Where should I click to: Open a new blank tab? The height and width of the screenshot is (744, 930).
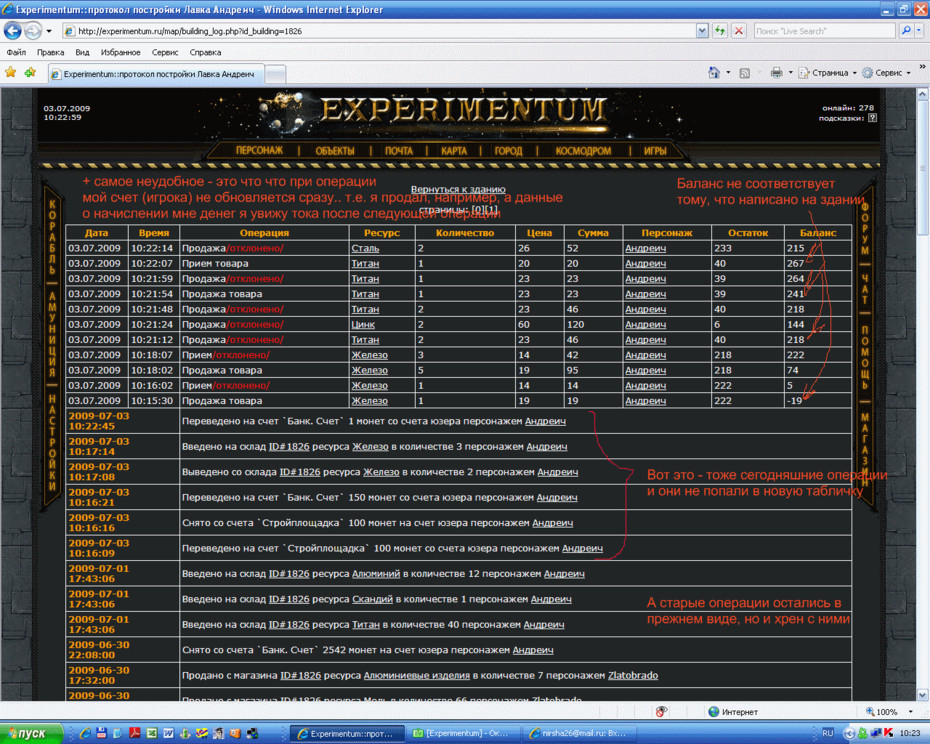[275, 75]
